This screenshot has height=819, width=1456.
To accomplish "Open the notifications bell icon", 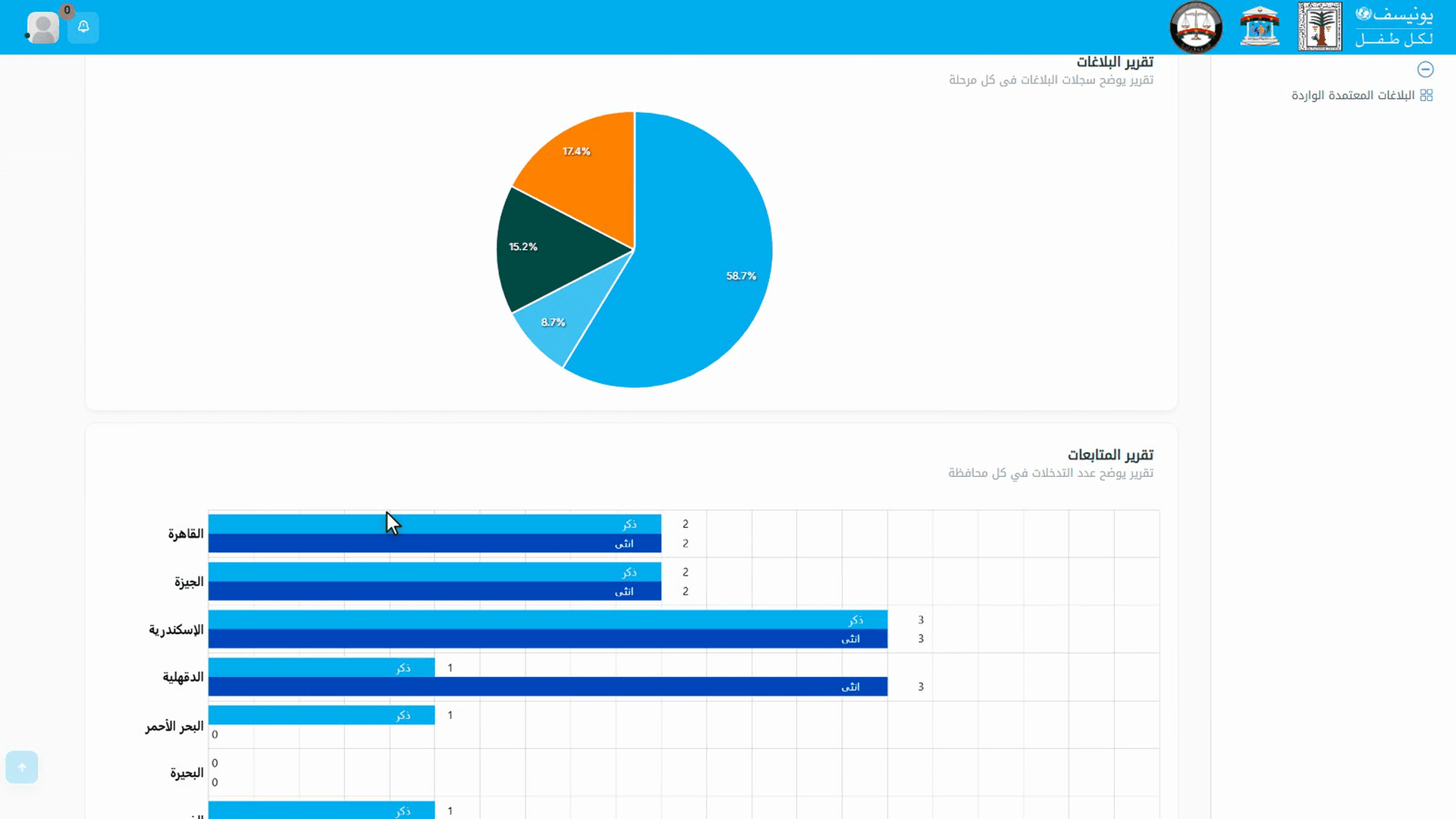I will point(83,27).
